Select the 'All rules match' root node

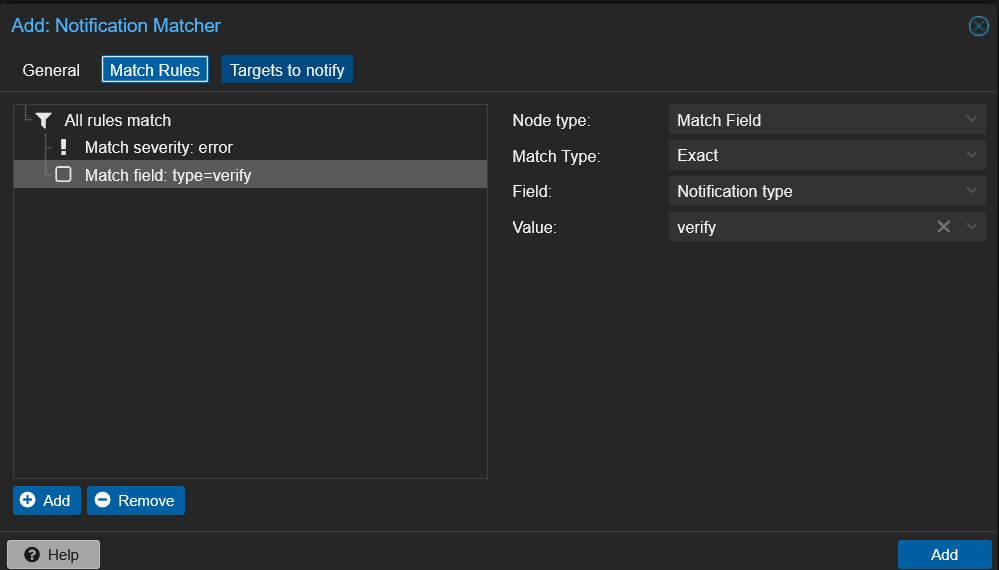coord(118,120)
